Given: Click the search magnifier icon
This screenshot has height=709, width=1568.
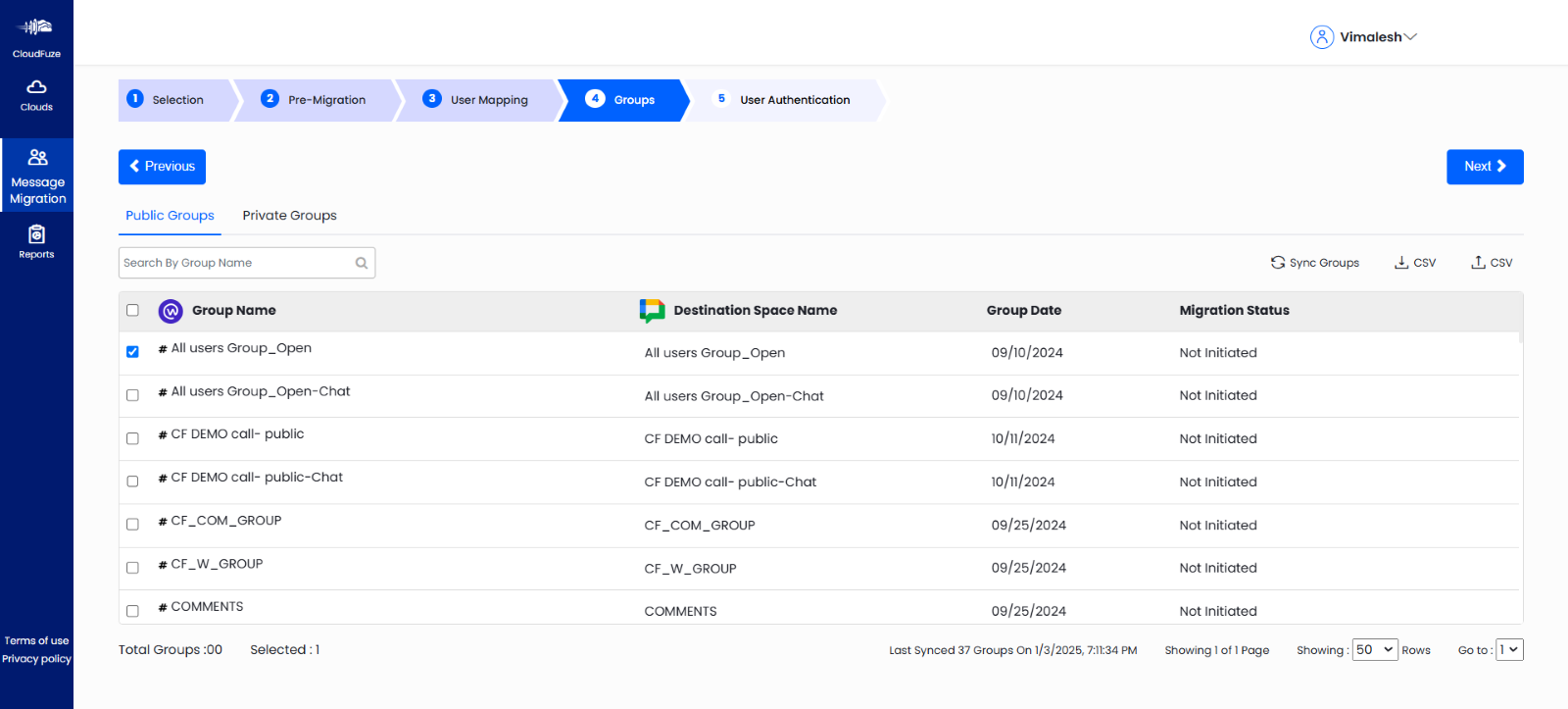Looking at the screenshot, I should click(x=362, y=263).
